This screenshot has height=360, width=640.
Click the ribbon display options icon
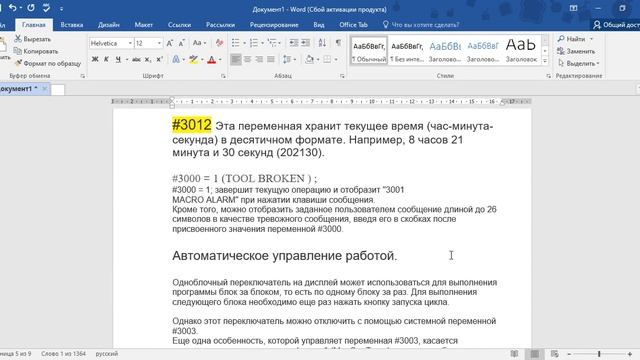pyautogui.click(x=573, y=8)
